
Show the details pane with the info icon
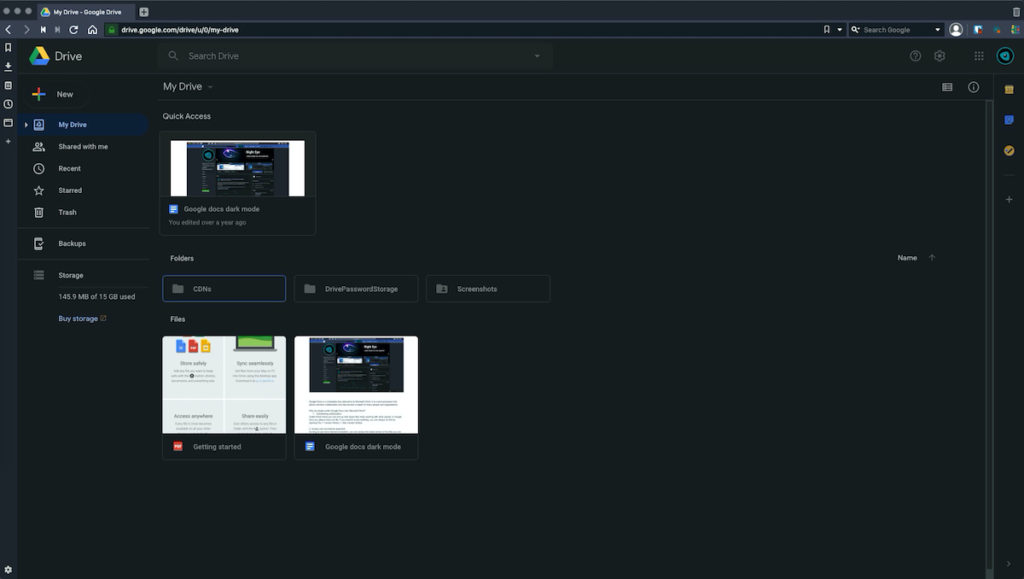(975, 87)
